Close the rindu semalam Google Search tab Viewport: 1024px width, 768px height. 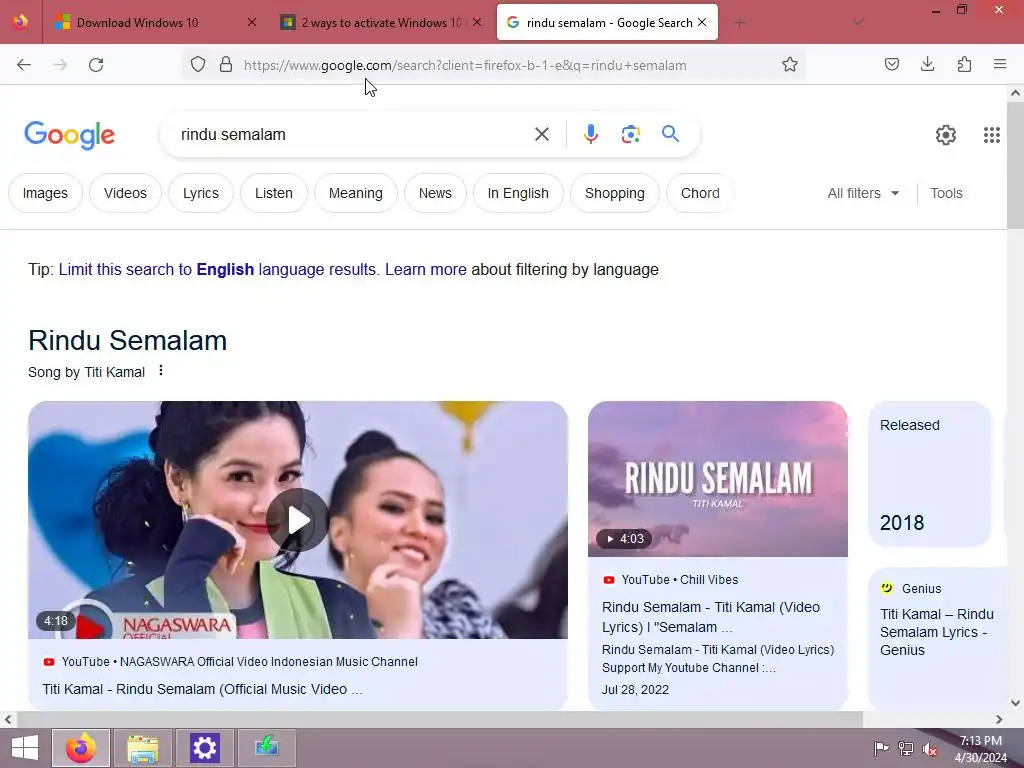pyautogui.click(x=702, y=22)
